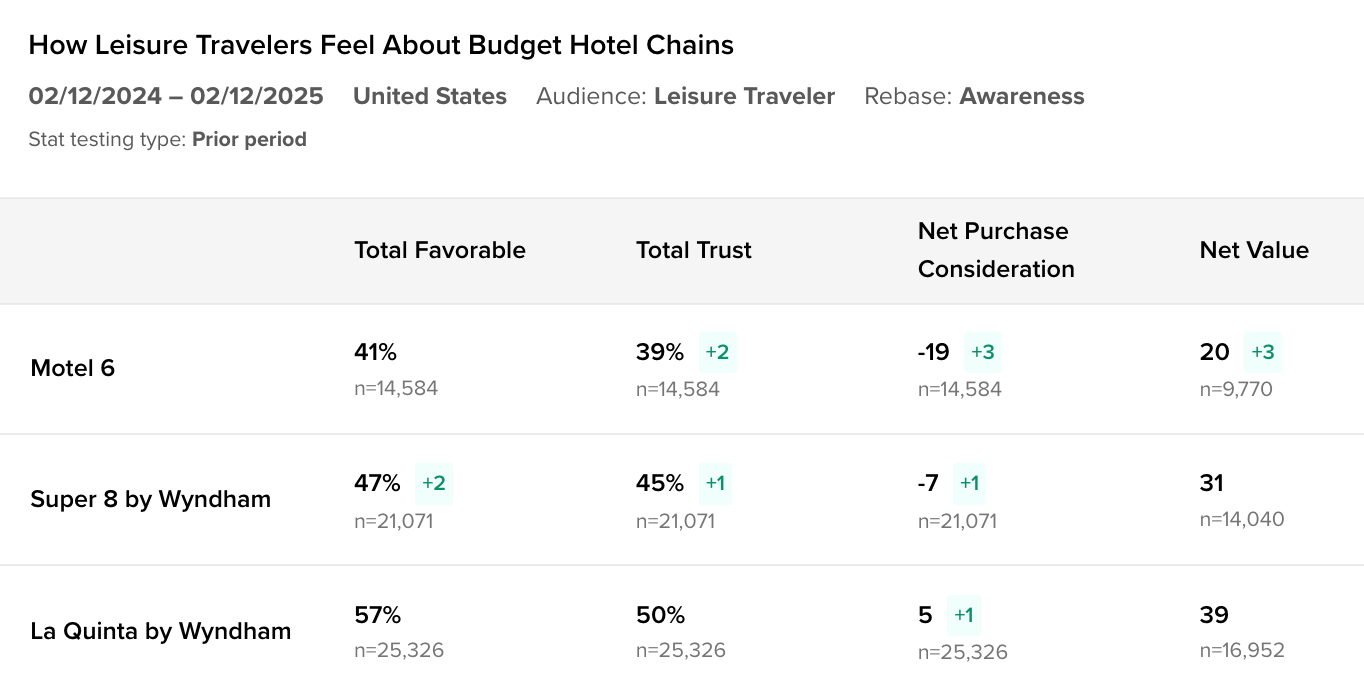The image size is (1364, 674).
Task: Select the Net Value column header
Action: pyautogui.click(x=1253, y=250)
